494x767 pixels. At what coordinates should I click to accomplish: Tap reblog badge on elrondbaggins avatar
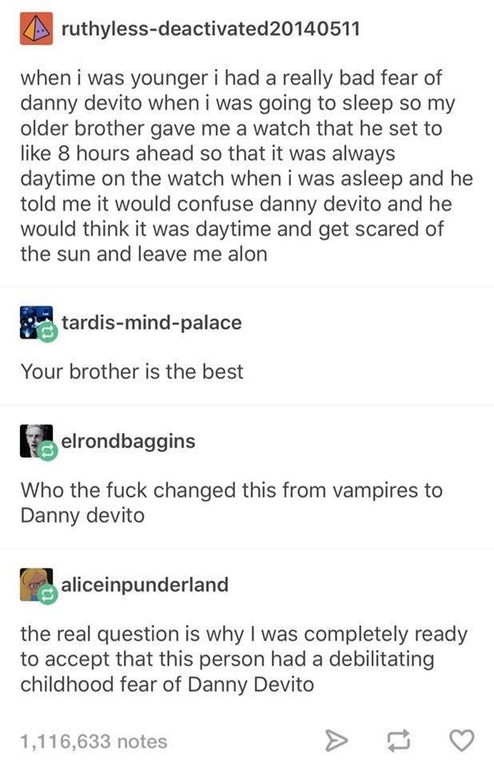tap(48, 451)
